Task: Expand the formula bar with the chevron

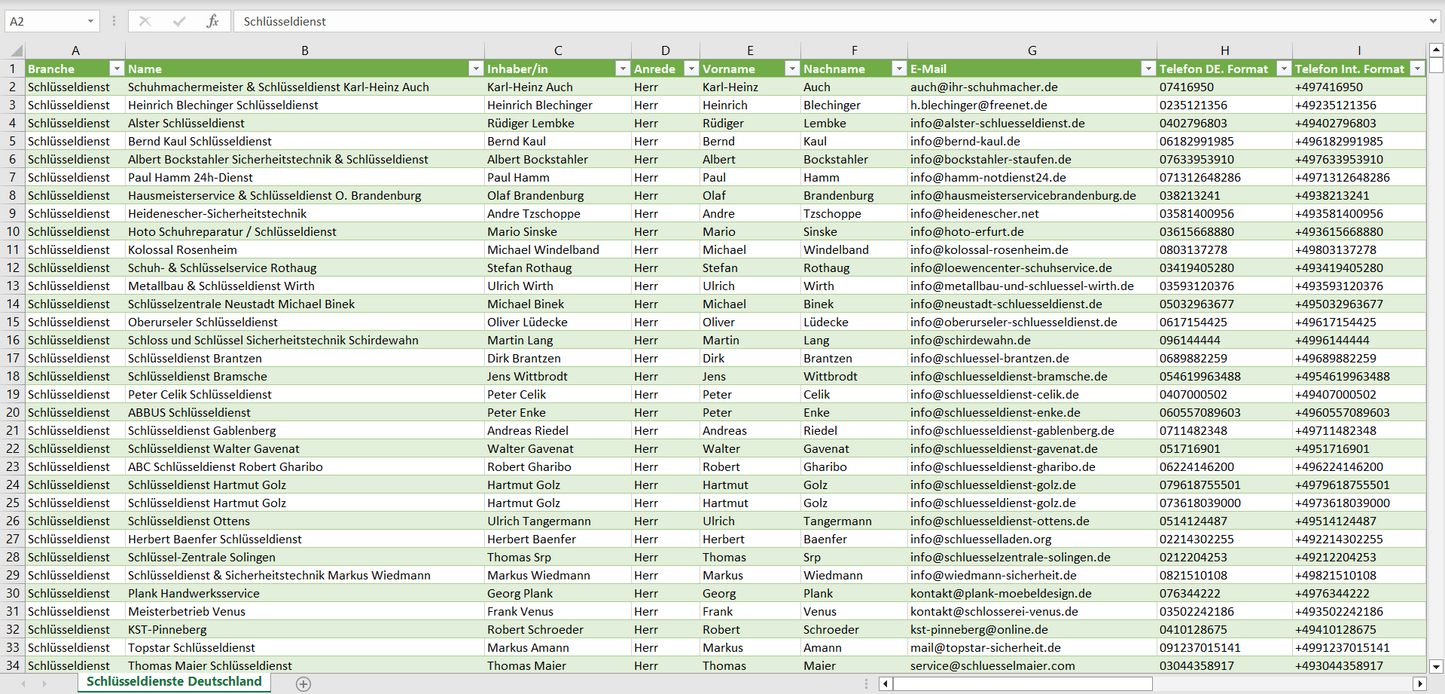Action: click(1434, 21)
